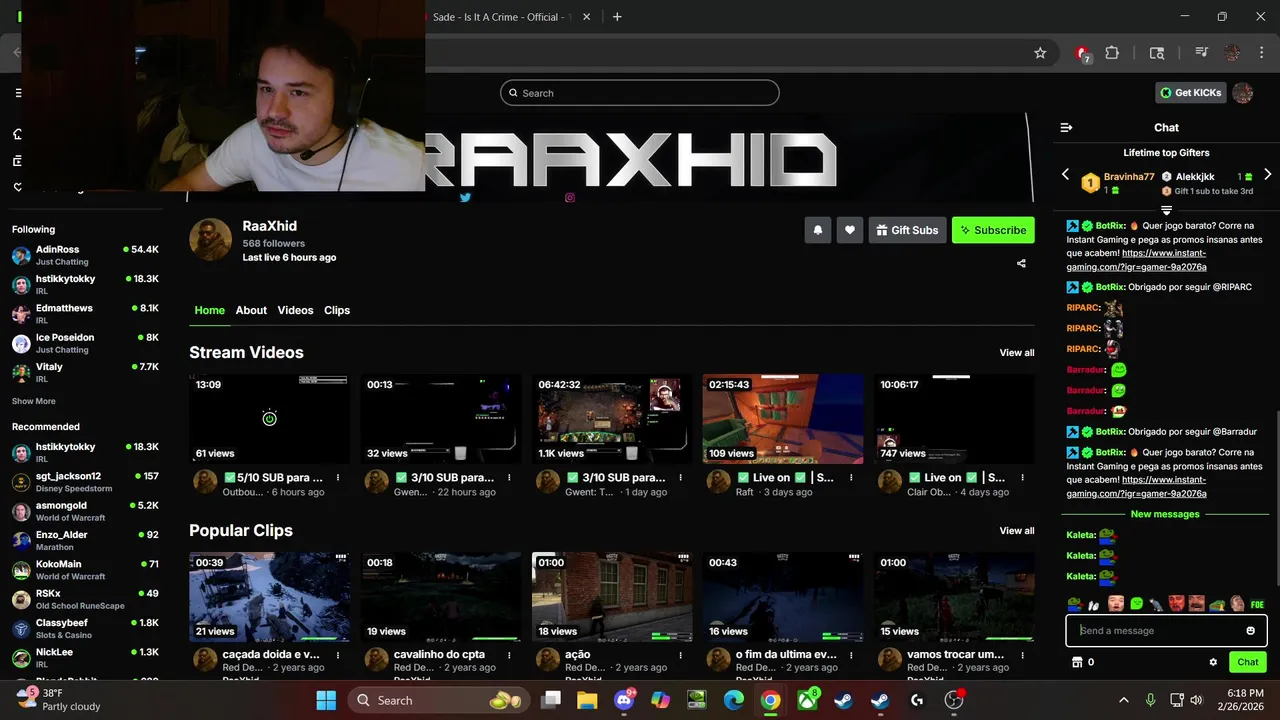
Task: Open chat settings gear icon
Action: 1213,662
